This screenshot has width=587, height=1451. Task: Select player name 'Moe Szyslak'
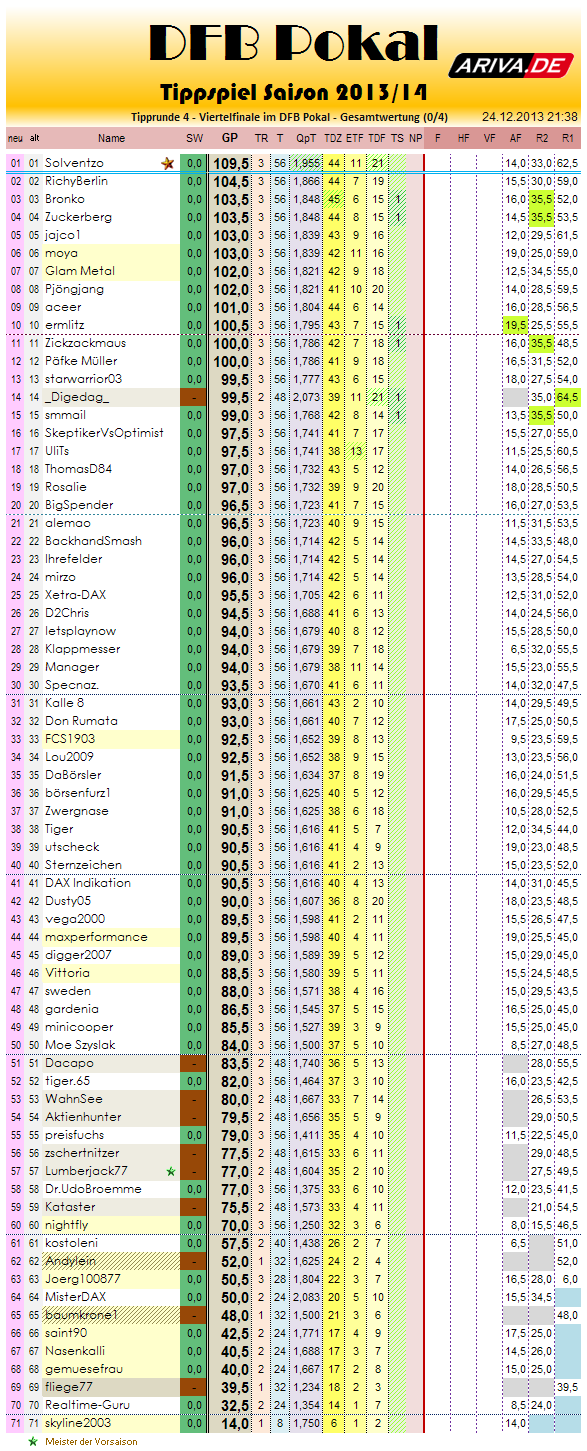click(80, 1045)
